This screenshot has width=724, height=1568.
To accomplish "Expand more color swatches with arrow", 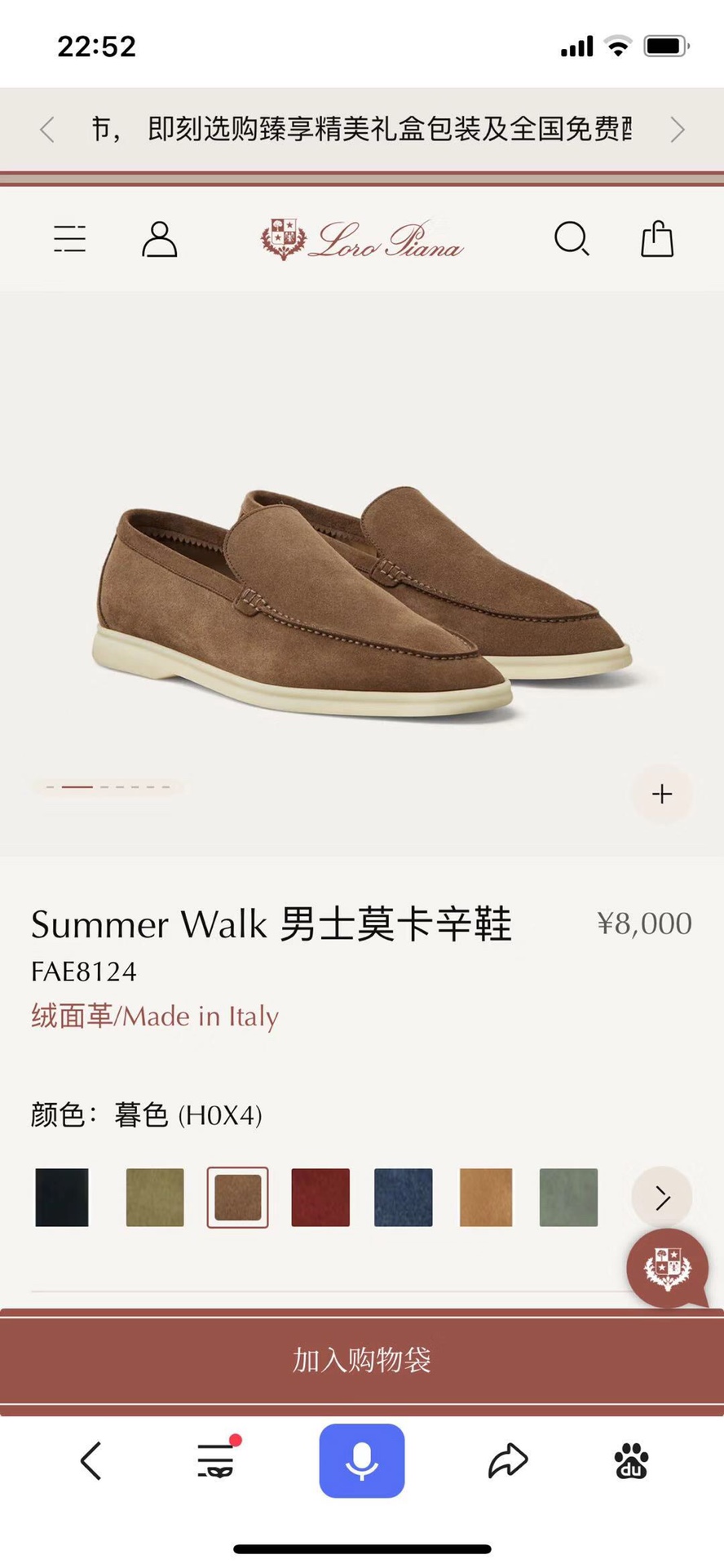I will coord(662,1197).
